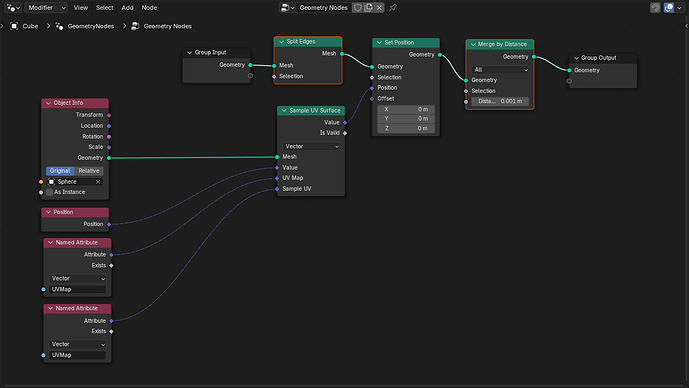Click the Split Edges Selection input socket
Image resolution: width=689 pixels, height=388 pixels.
pyautogui.click(x=274, y=76)
